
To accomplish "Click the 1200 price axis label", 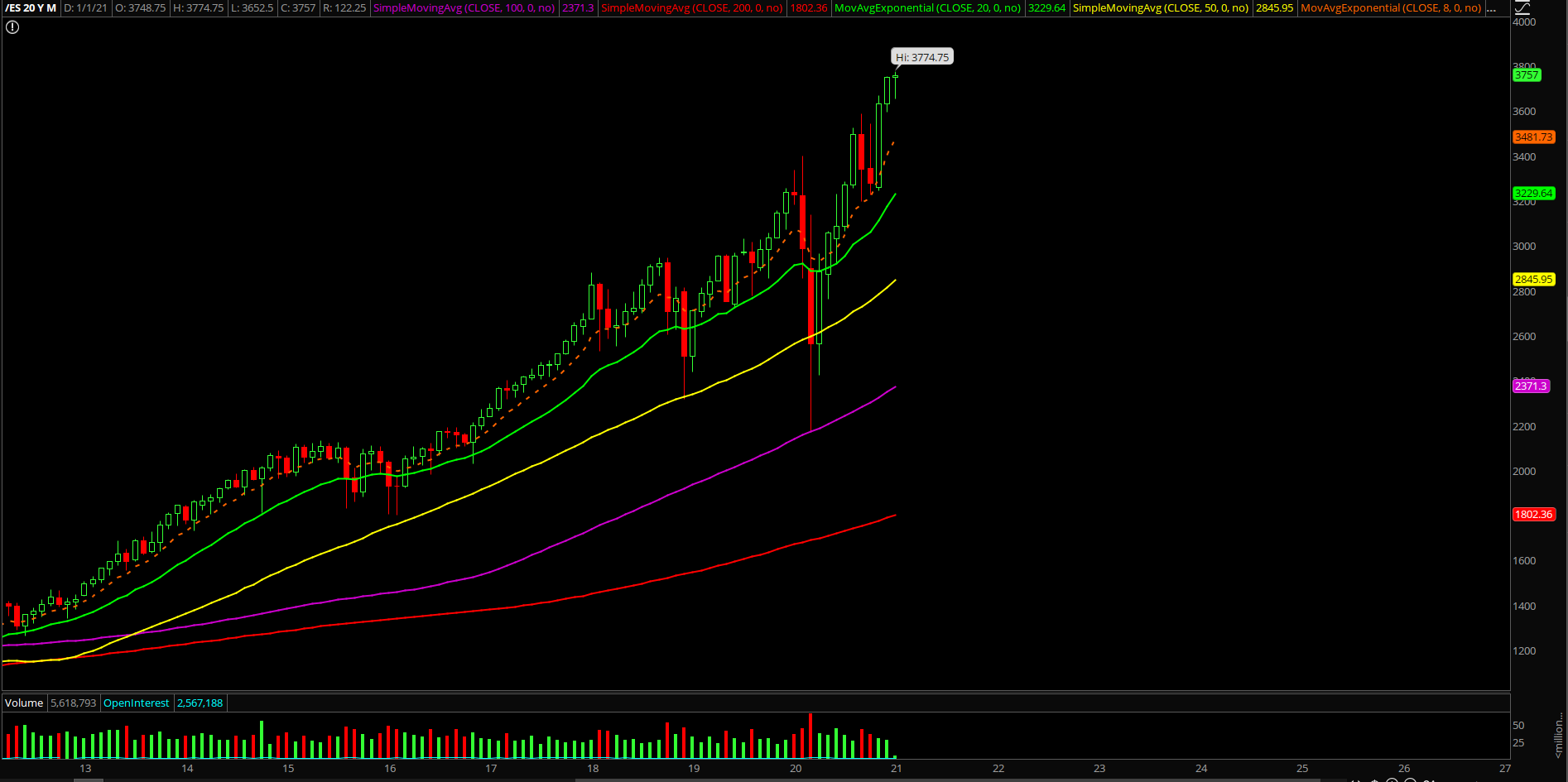I will pos(1524,651).
